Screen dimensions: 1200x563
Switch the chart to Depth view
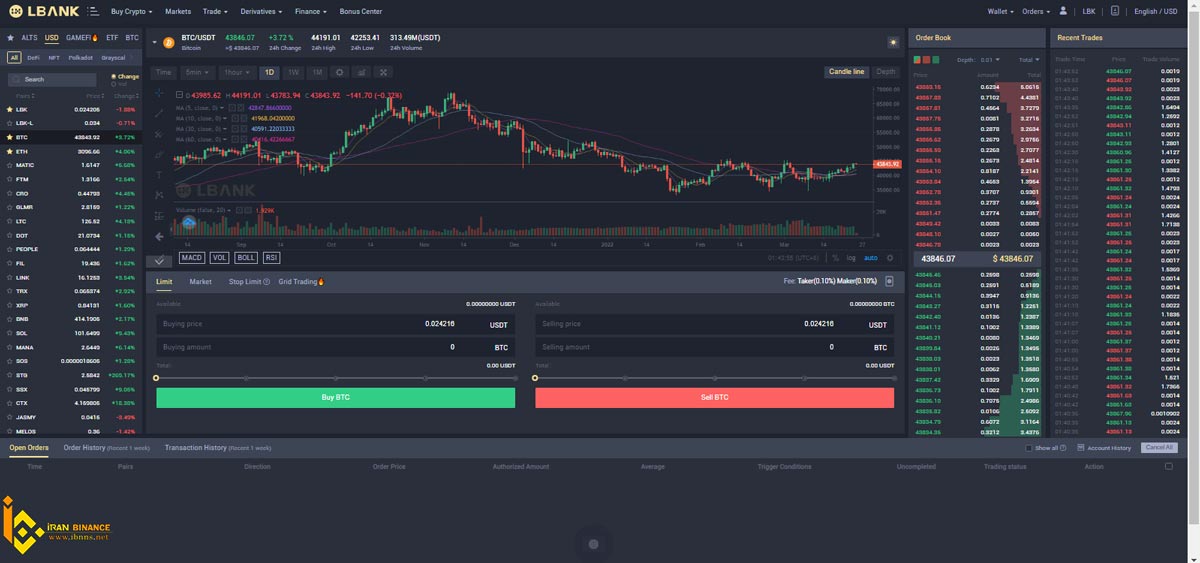point(886,72)
